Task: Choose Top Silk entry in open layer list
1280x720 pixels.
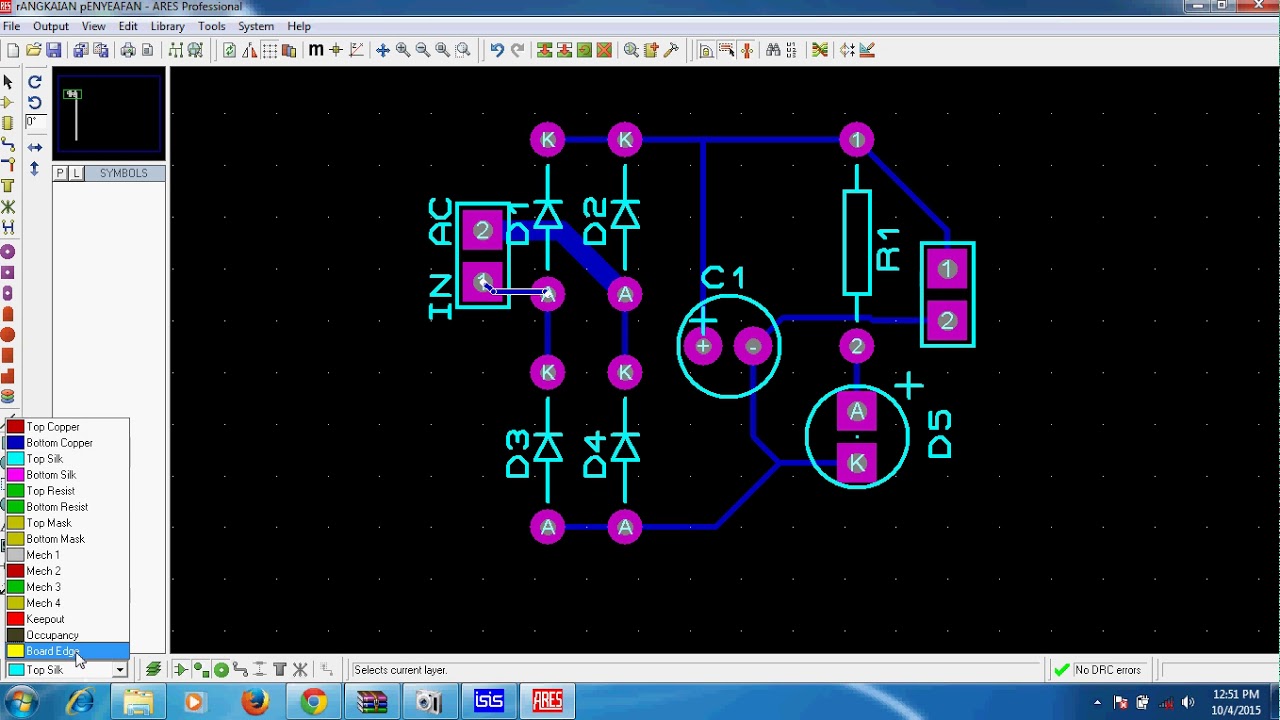Action: pos(67,459)
